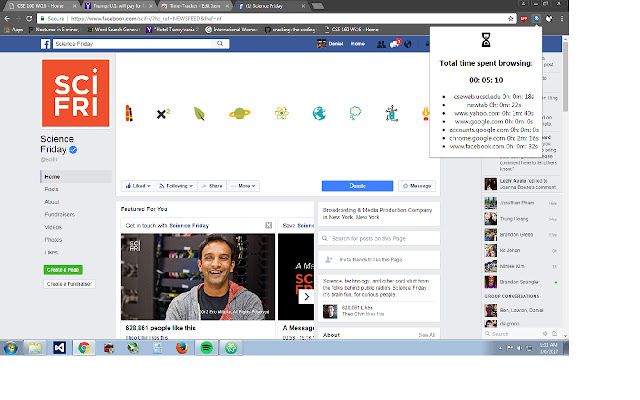This screenshot has height=400, width=640.
Task: Select the Fundraisers menu item
Action: 60,214
